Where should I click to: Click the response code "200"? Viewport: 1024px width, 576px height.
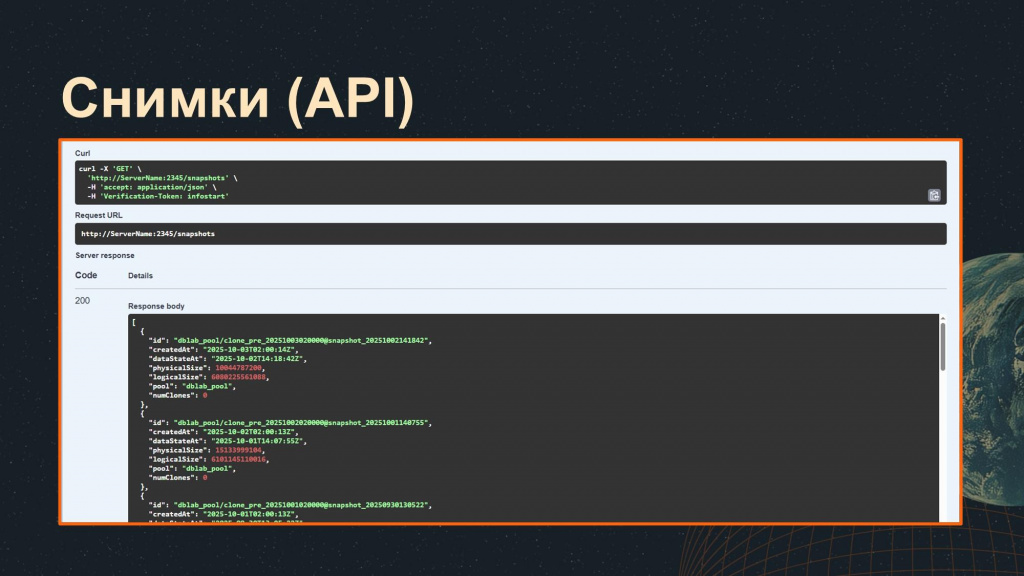pos(82,300)
